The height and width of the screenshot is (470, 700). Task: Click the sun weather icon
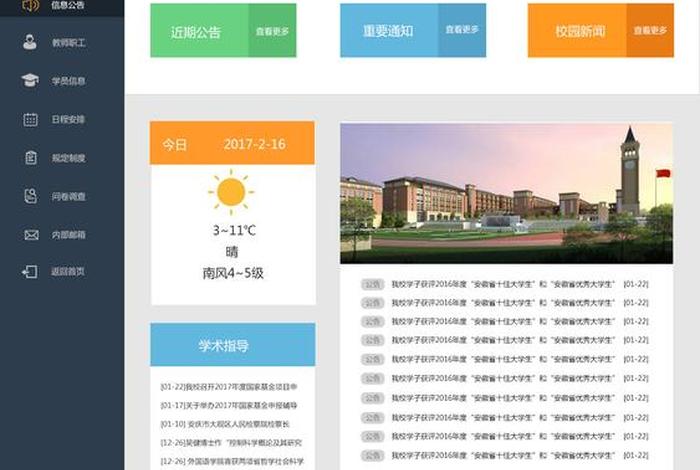click(x=231, y=192)
